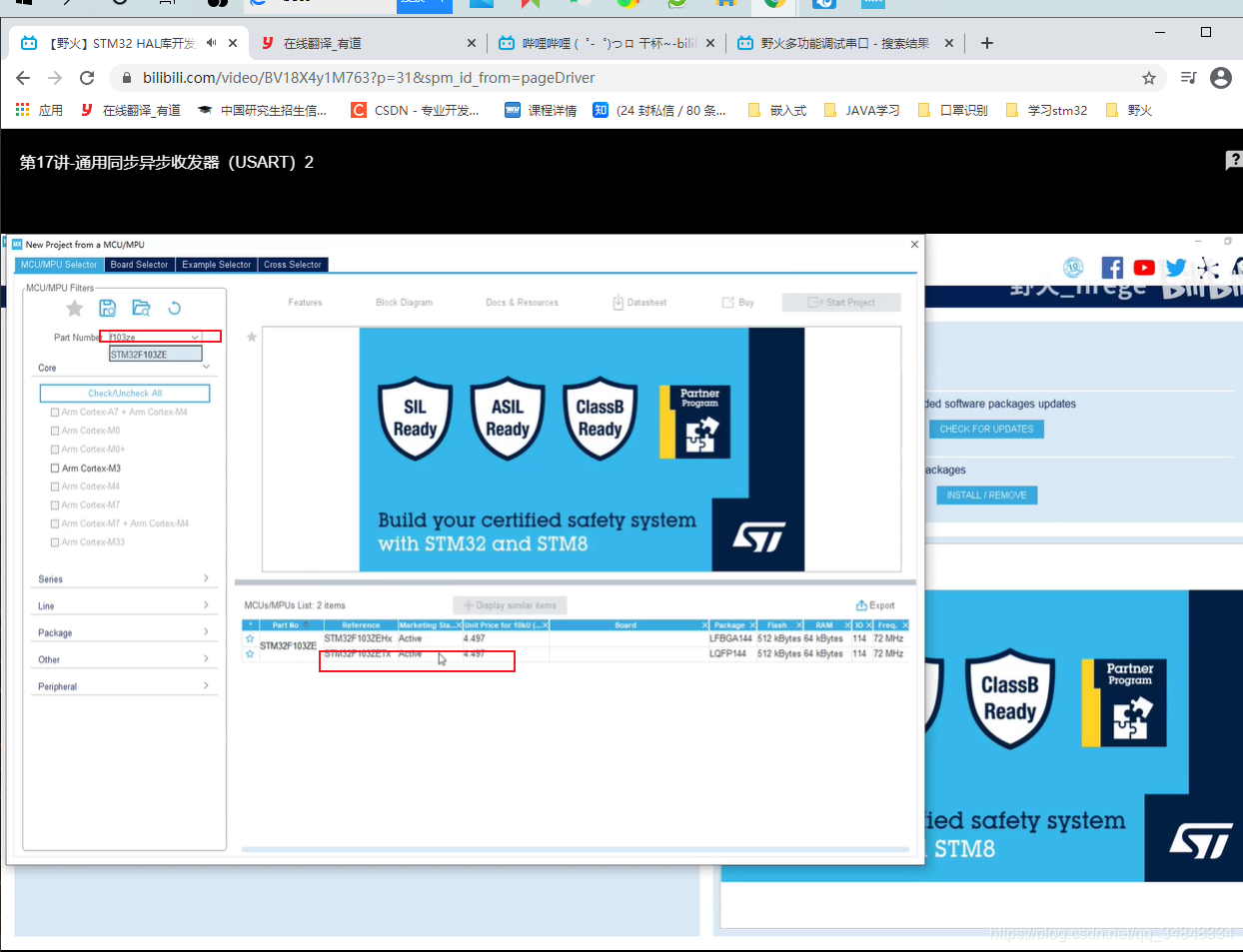
Task: Click the Check/Uncheck All button
Action: pyautogui.click(x=125, y=394)
